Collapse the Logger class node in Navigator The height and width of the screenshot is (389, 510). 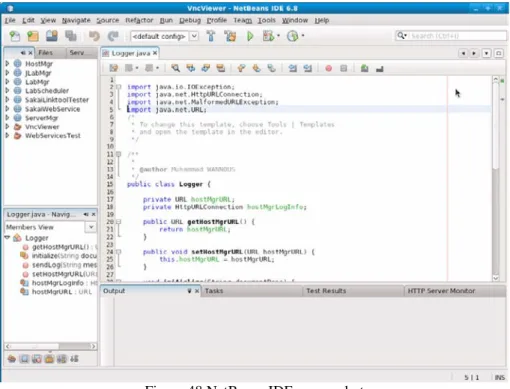[7, 237]
